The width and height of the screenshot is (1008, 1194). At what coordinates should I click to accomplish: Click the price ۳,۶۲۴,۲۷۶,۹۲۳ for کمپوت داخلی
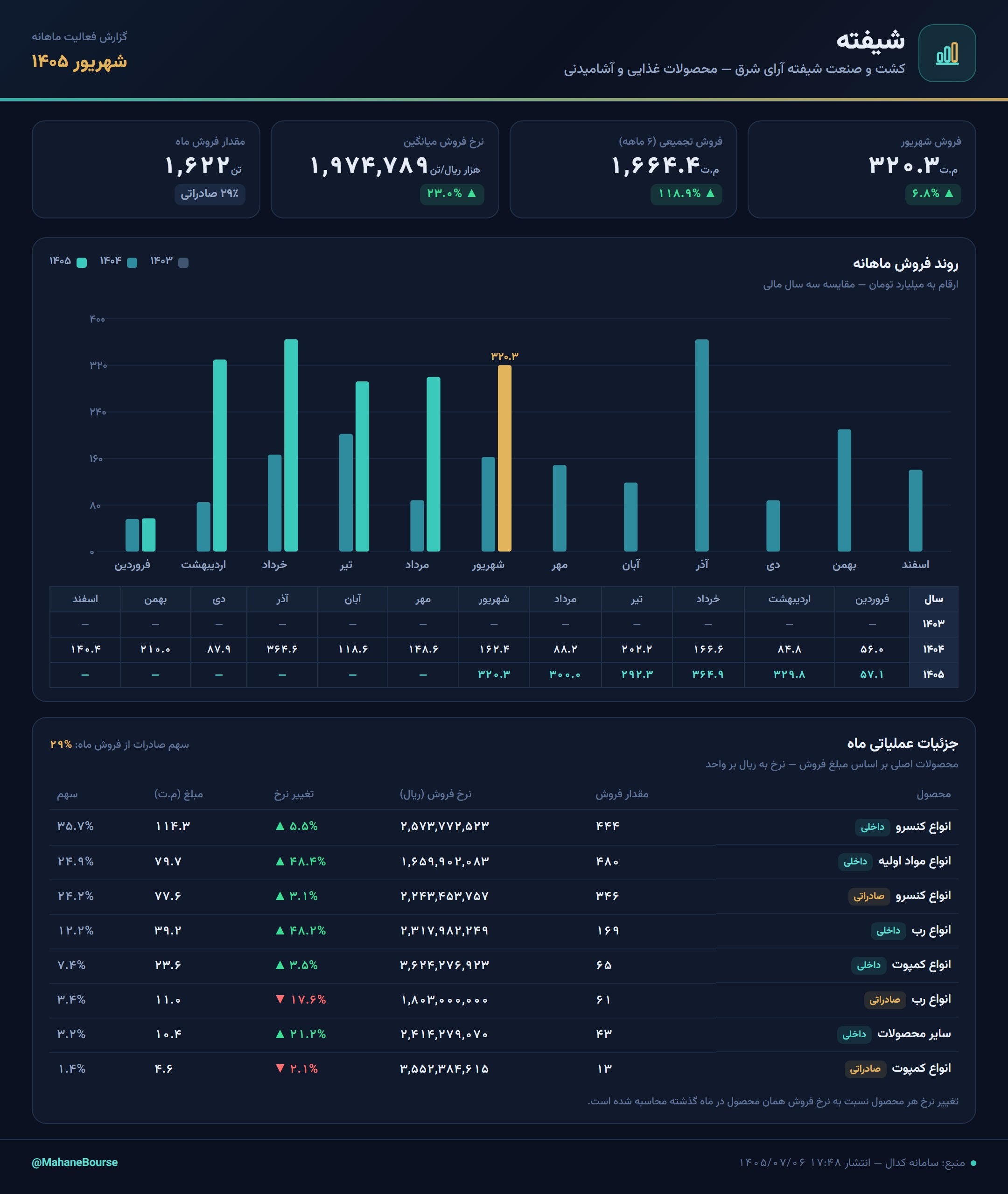445,965
